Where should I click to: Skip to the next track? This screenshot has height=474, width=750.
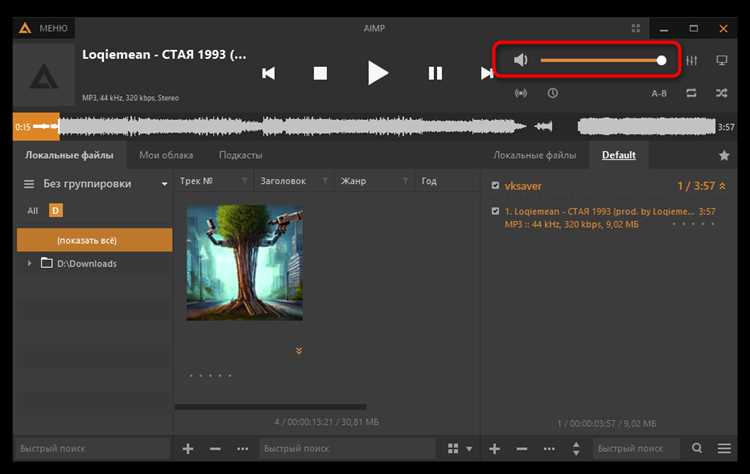pos(486,73)
